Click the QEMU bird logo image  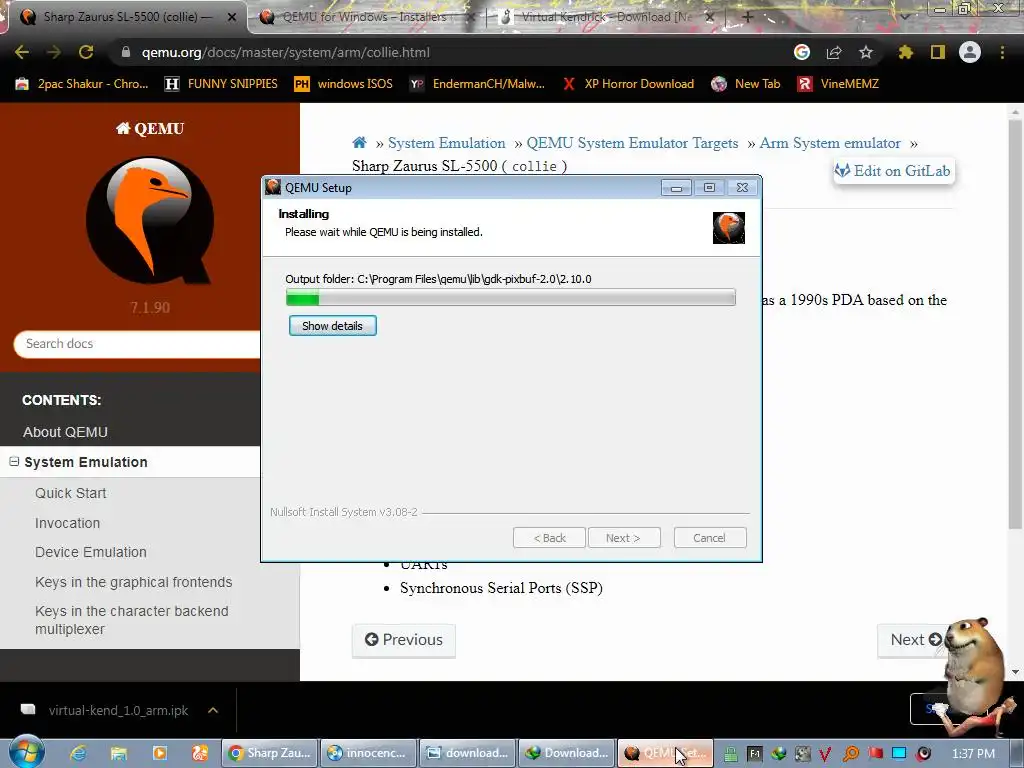pyautogui.click(x=150, y=220)
